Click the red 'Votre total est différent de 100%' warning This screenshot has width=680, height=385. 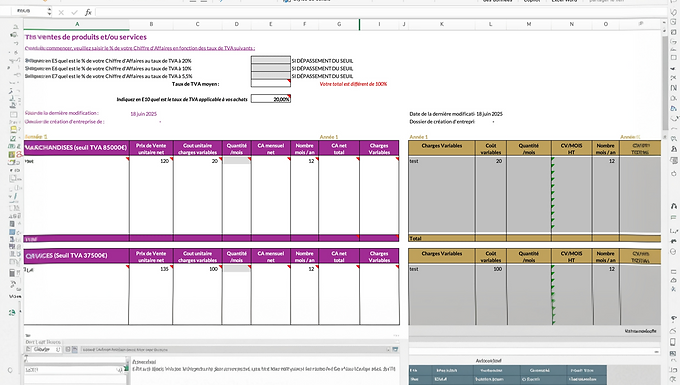point(353,84)
